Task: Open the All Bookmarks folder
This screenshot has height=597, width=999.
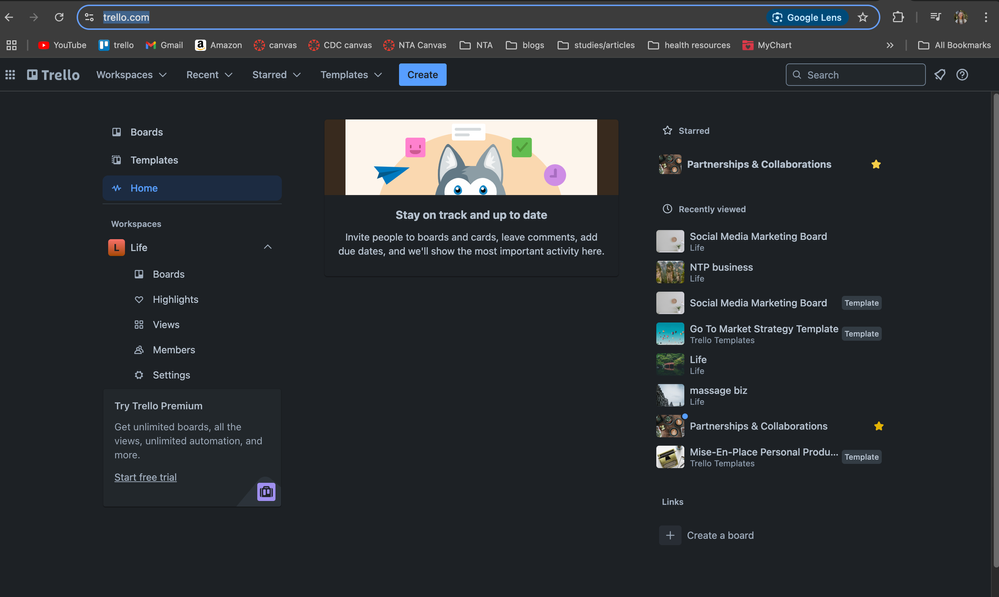Action: 954,45
